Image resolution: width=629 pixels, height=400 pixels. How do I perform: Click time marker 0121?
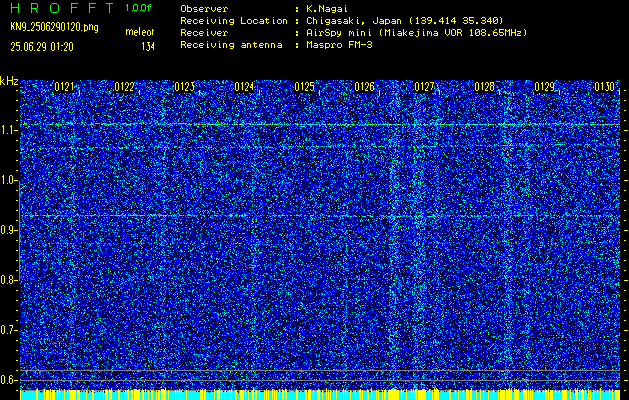click(x=65, y=87)
